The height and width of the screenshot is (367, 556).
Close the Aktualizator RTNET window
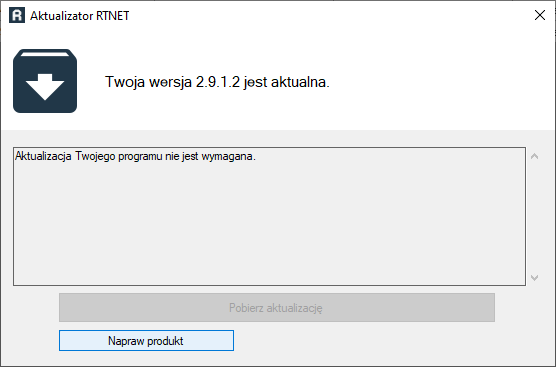click(540, 15)
